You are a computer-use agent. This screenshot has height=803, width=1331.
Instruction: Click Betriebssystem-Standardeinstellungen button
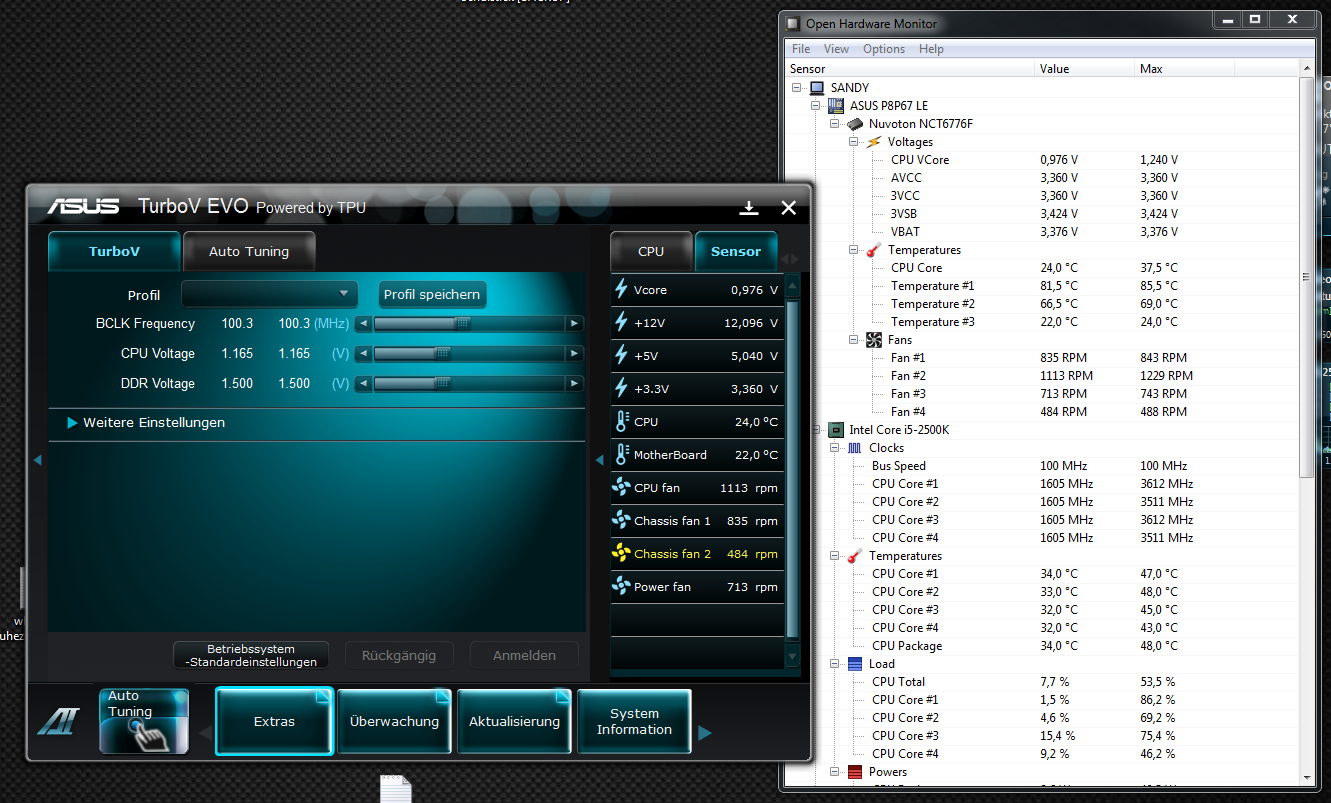pyautogui.click(x=251, y=655)
